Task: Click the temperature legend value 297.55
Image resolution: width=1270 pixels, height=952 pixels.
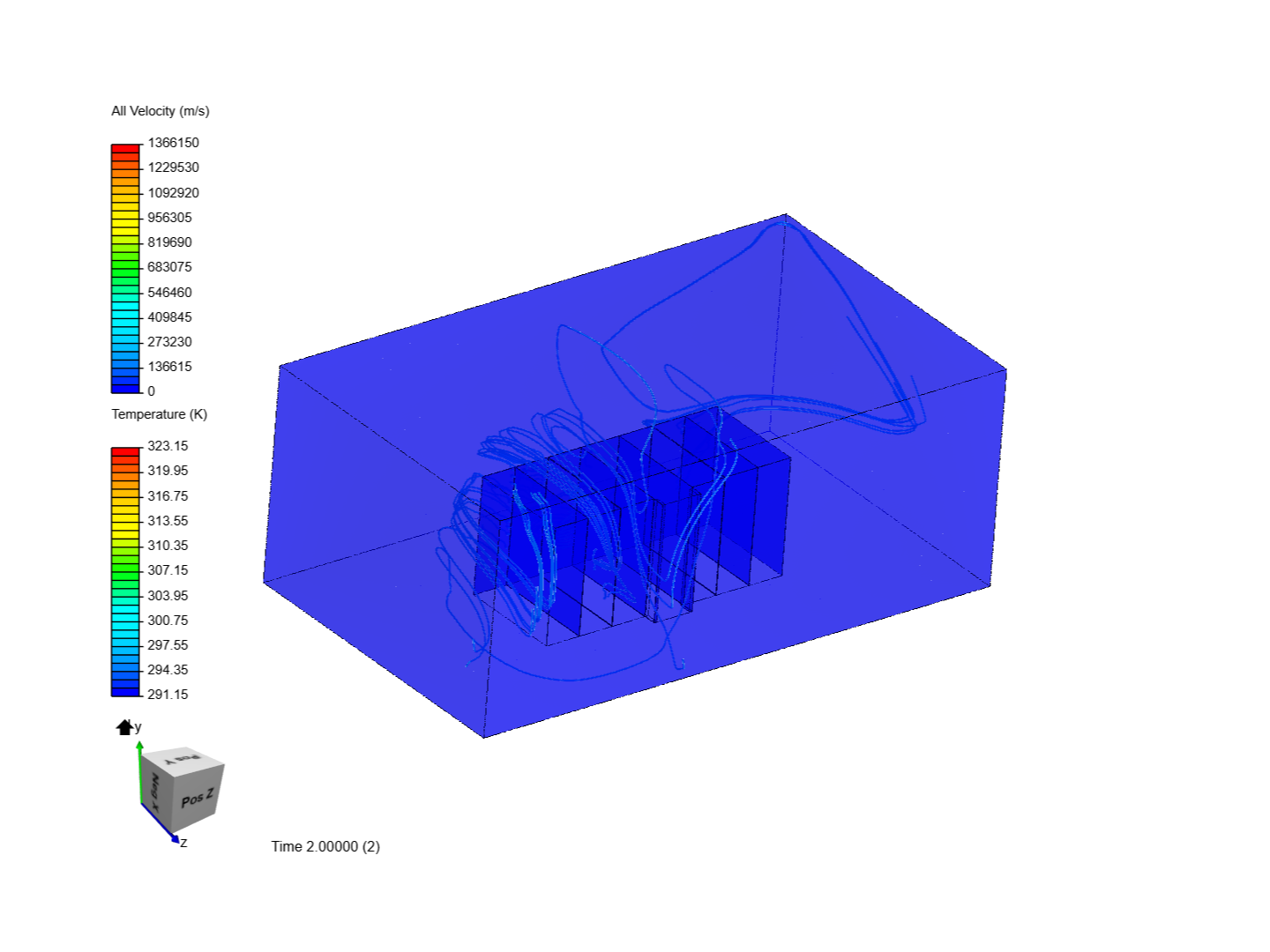Action: click(168, 645)
